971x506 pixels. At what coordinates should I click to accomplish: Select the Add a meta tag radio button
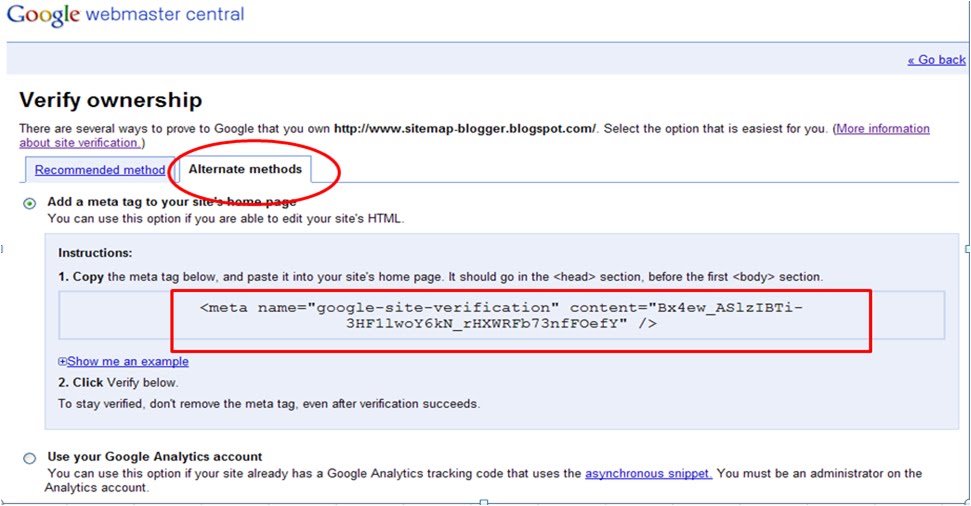29,204
